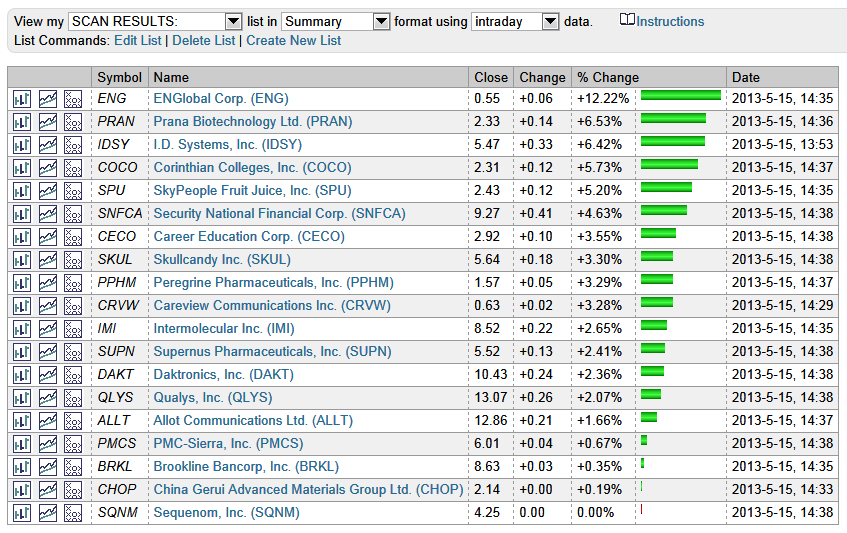Open PMC-Sierra, Inc. (PMCS) link
The width and height of the screenshot is (847, 533).
228,443
